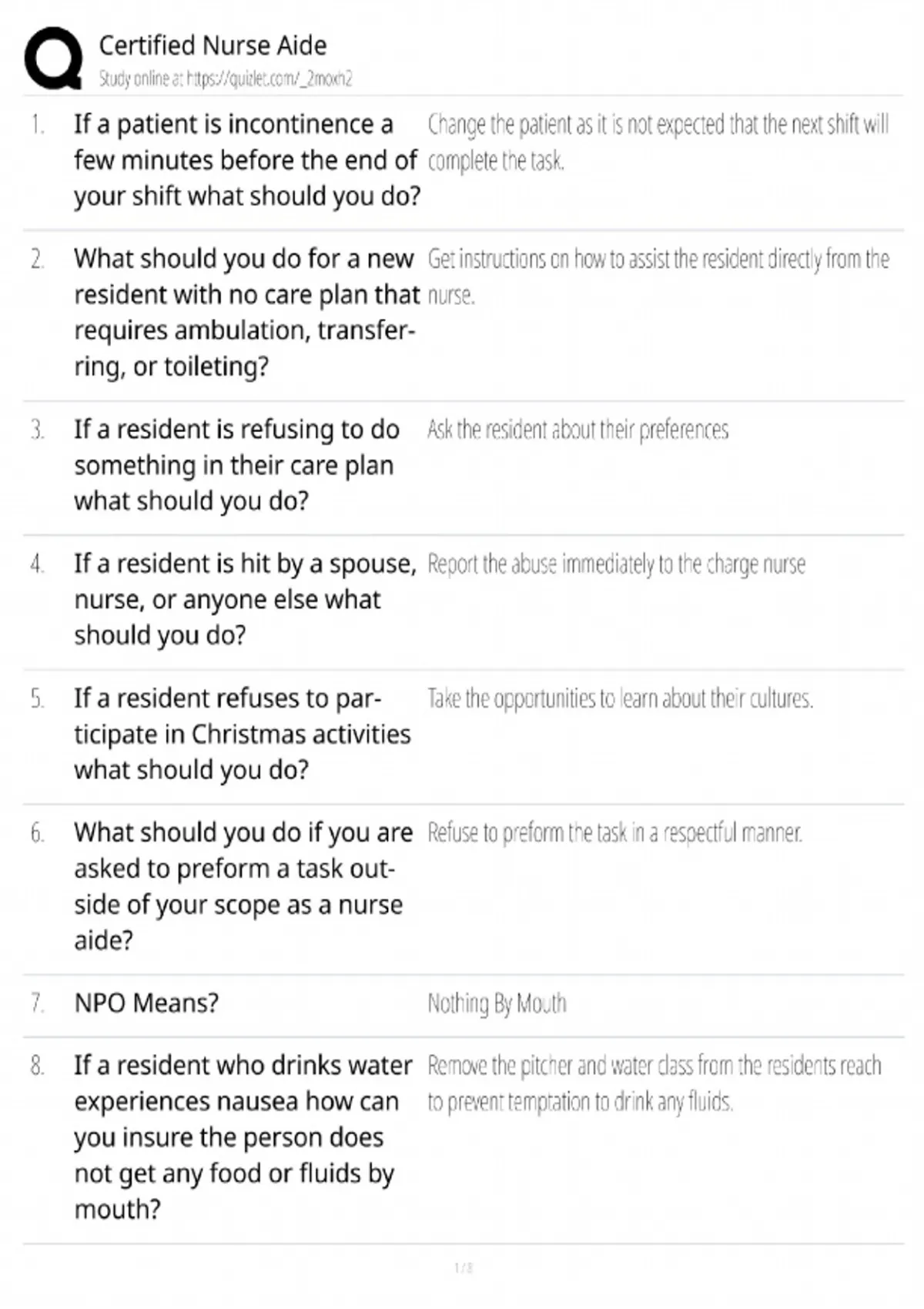
Task: Select the resident drinks water nausea question
Action: (x=243, y=1137)
